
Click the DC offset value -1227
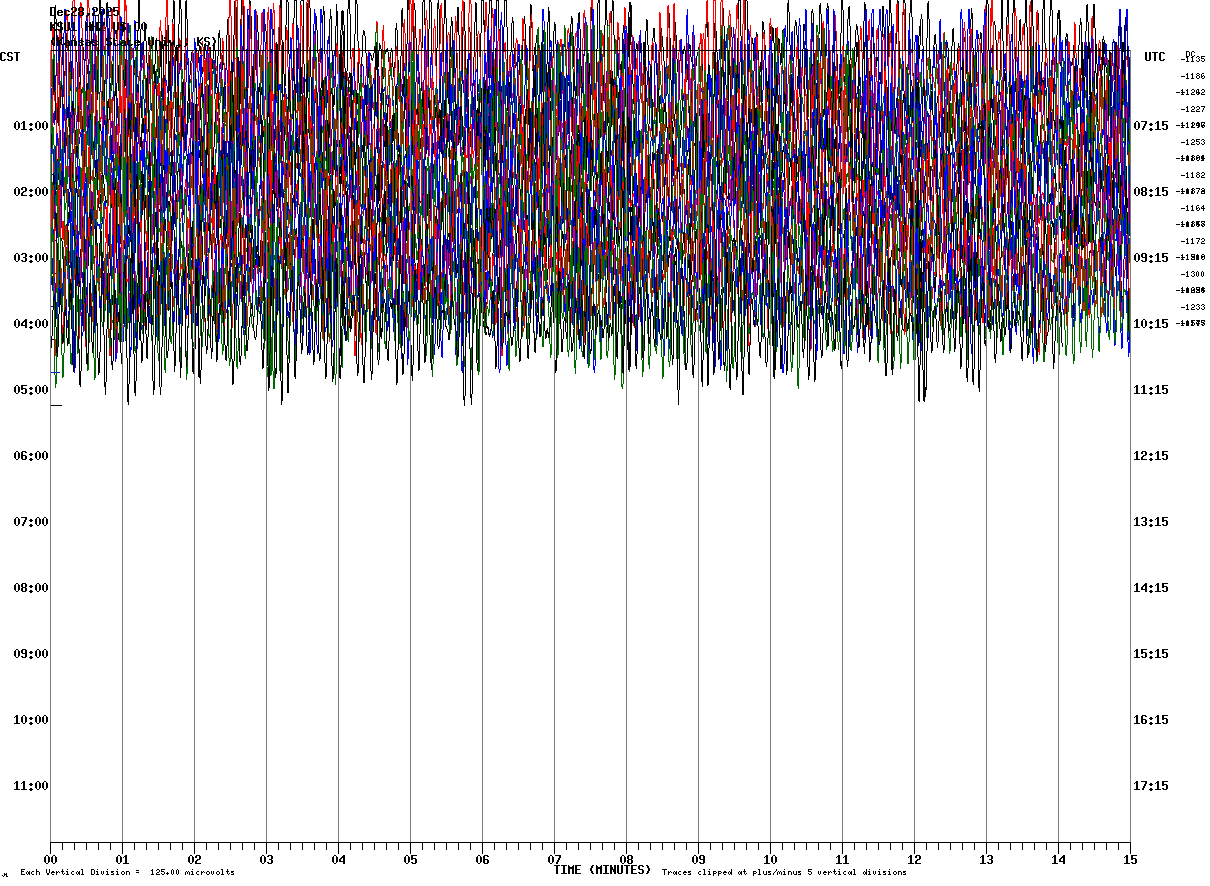click(1193, 109)
